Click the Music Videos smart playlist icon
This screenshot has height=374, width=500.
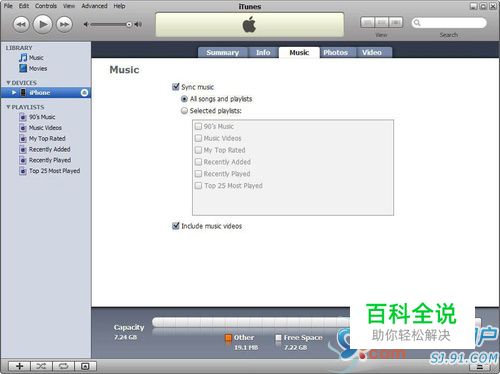point(23,128)
